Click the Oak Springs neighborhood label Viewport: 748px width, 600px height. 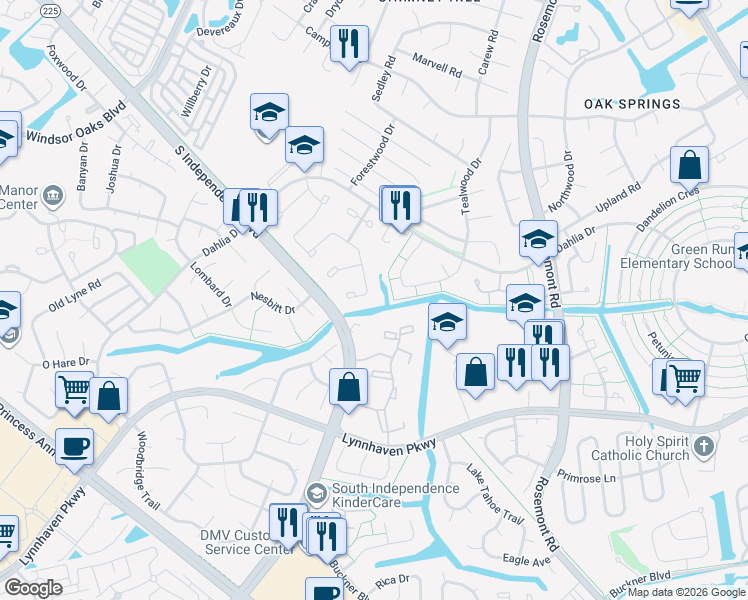click(632, 104)
